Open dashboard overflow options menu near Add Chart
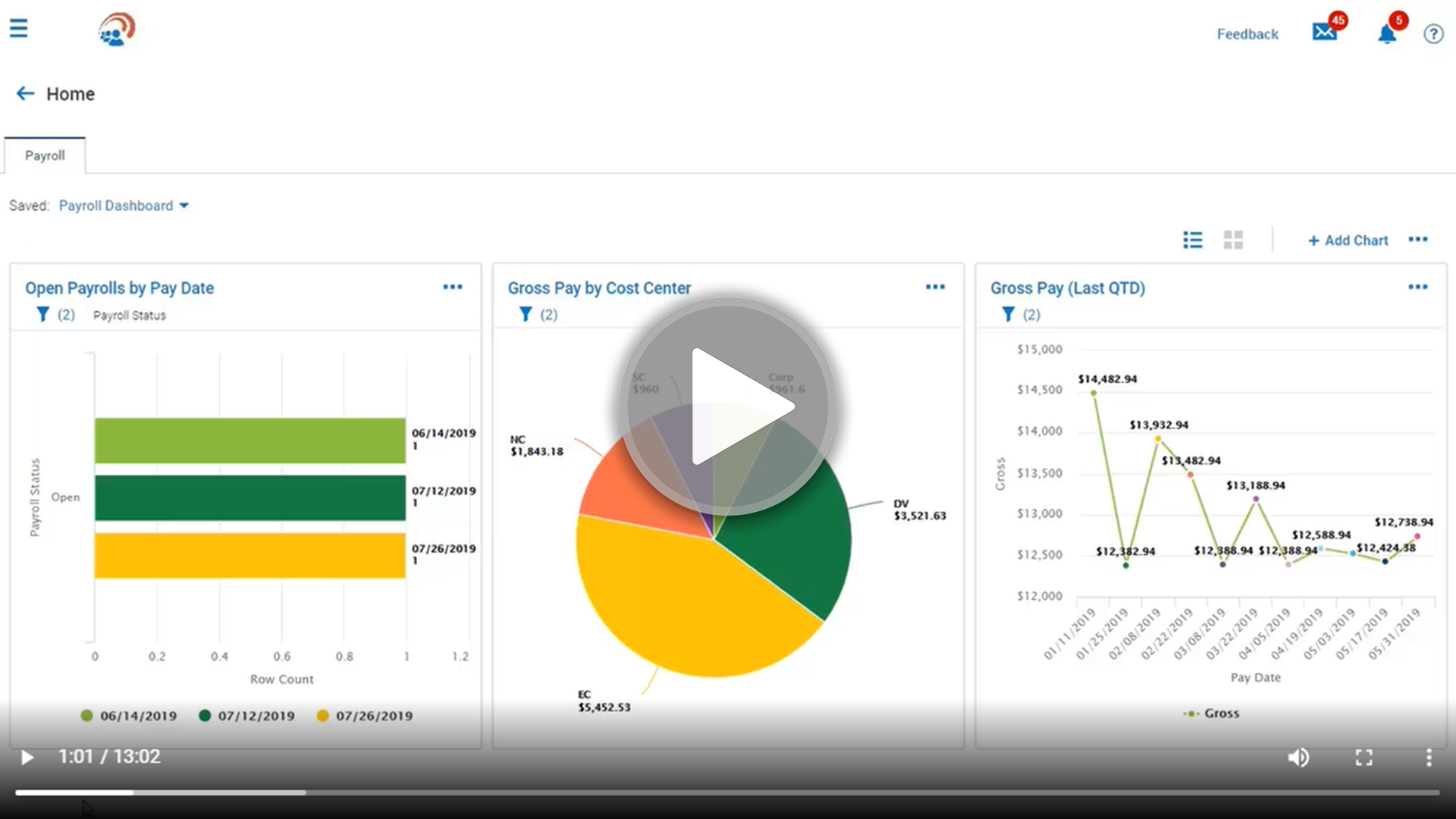Image resolution: width=1456 pixels, height=819 pixels. tap(1418, 240)
